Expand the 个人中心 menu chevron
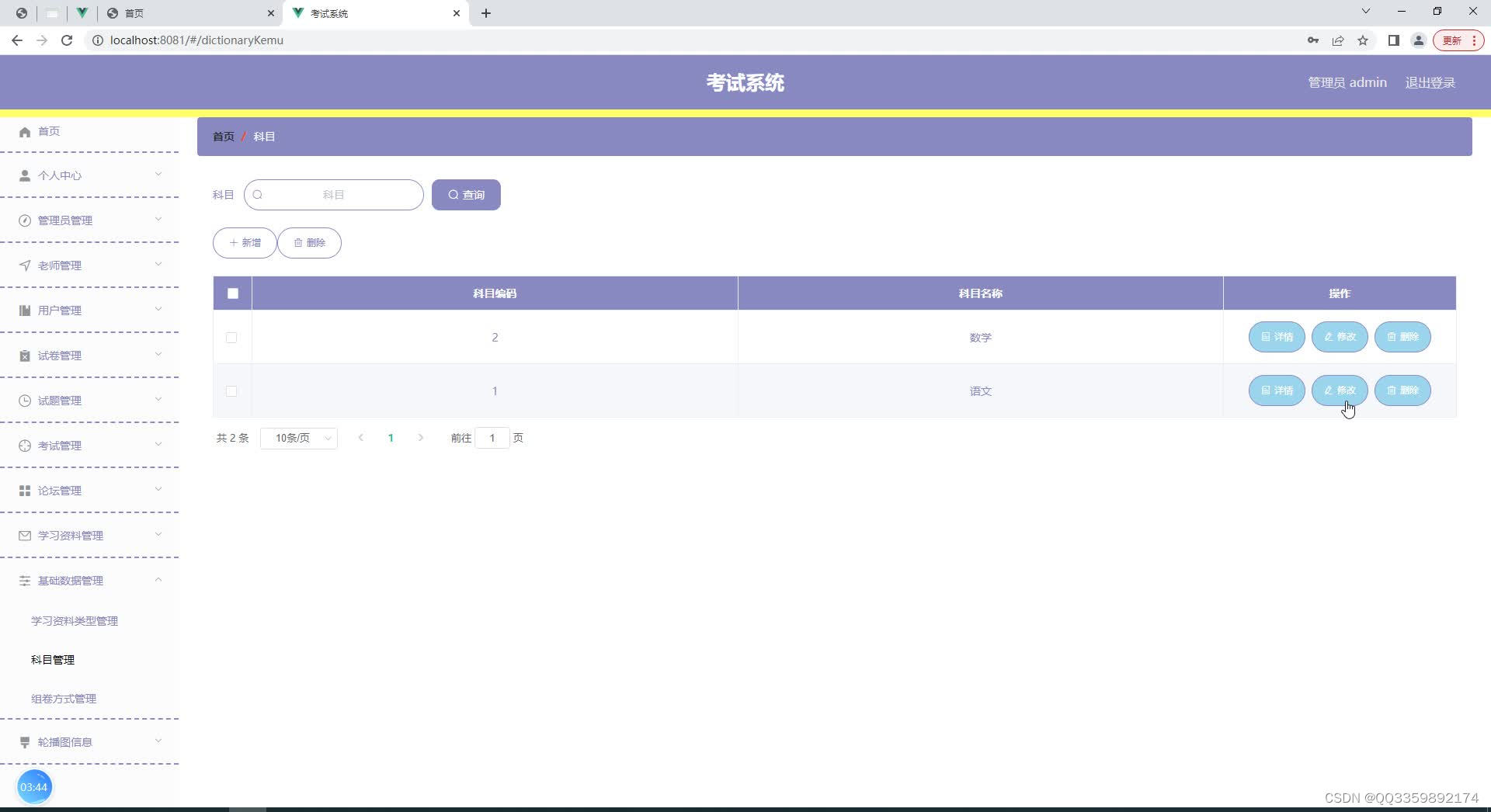This screenshot has height=812, width=1491. (x=158, y=175)
